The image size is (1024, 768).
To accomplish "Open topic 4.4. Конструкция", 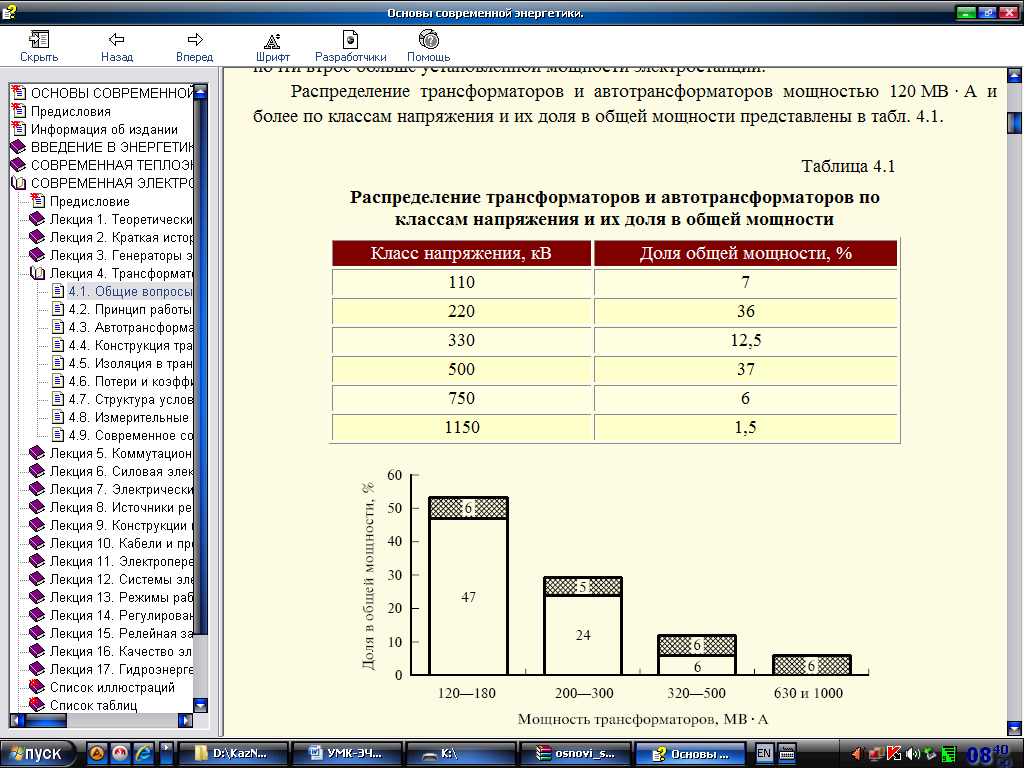I will point(131,345).
